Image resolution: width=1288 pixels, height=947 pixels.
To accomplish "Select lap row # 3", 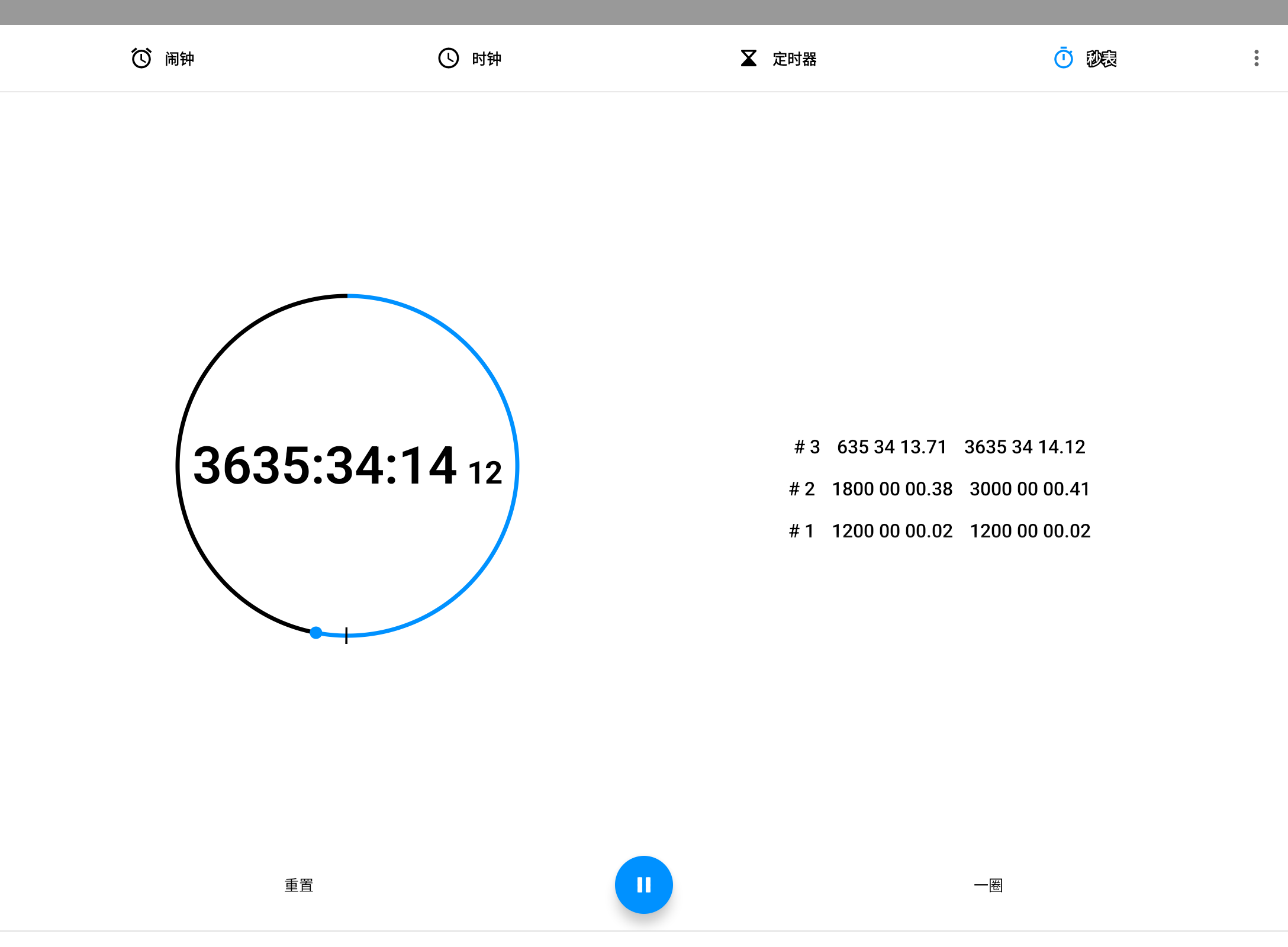I will pos(940,447).
